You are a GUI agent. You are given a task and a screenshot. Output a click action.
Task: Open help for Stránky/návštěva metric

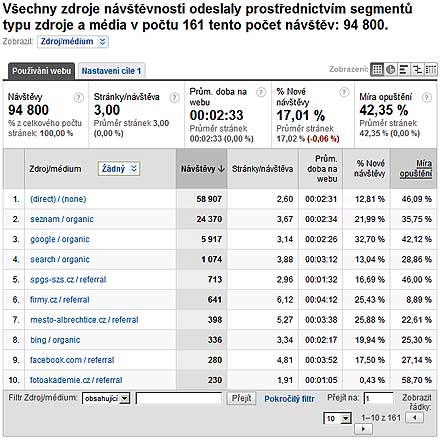tap(175, 98)
